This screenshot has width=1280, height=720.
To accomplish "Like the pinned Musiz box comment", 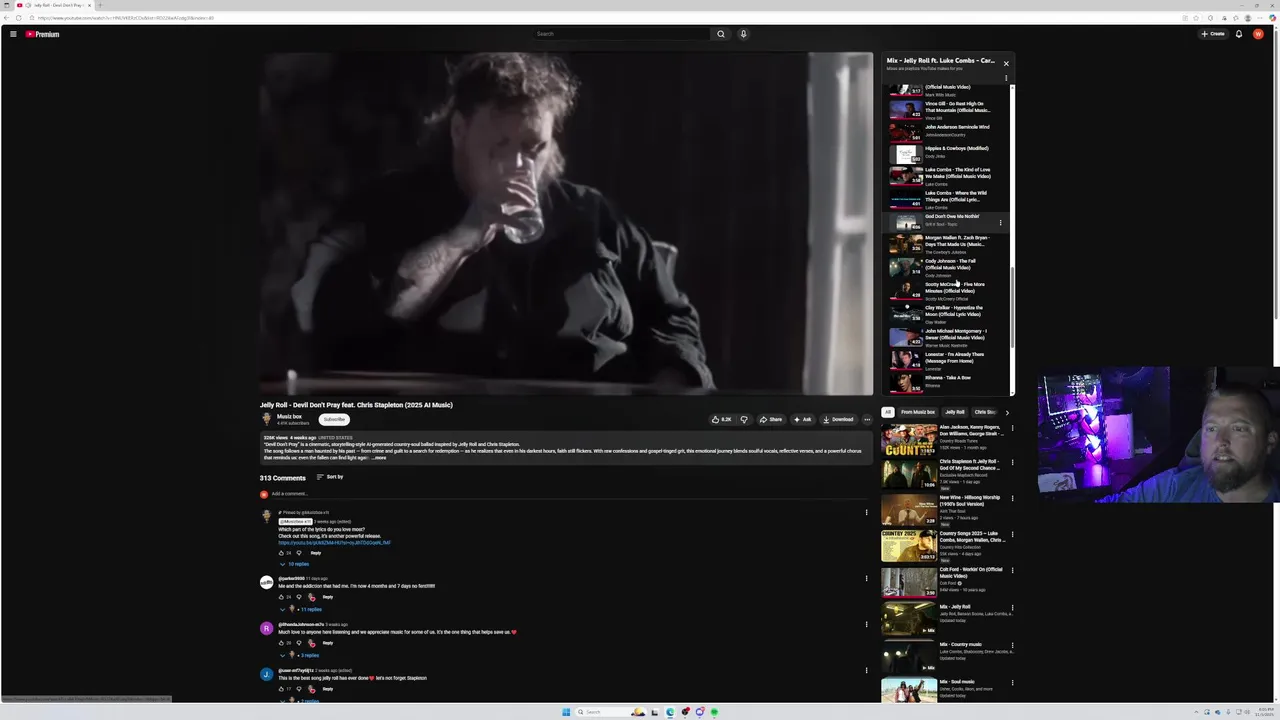I will point(281,553).
